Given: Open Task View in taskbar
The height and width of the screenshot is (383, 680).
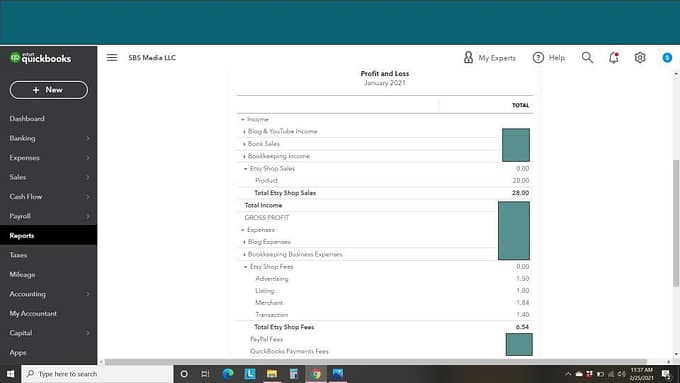Looking at the screenshot, I should (x=206, y=374).
